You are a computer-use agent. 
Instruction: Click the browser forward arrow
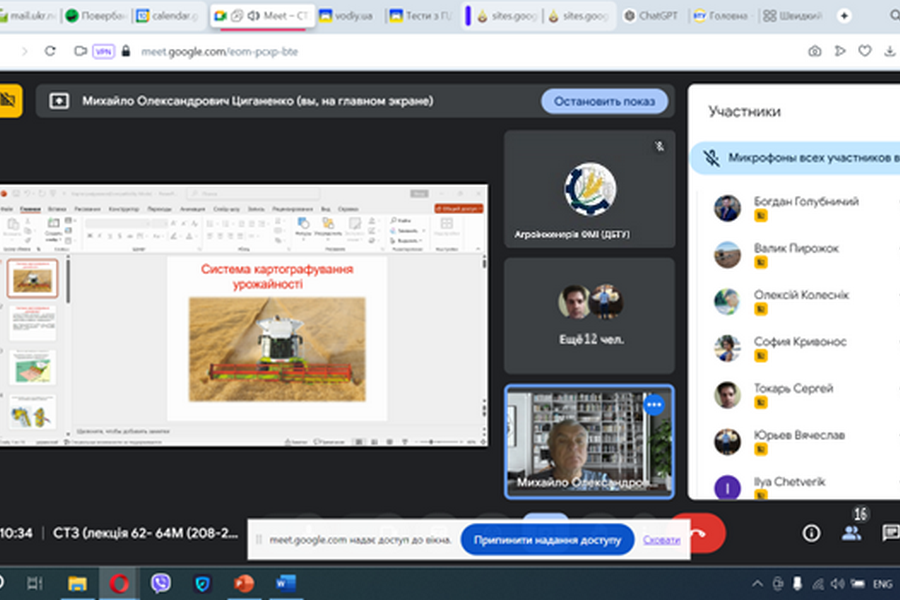coord(24,51)
